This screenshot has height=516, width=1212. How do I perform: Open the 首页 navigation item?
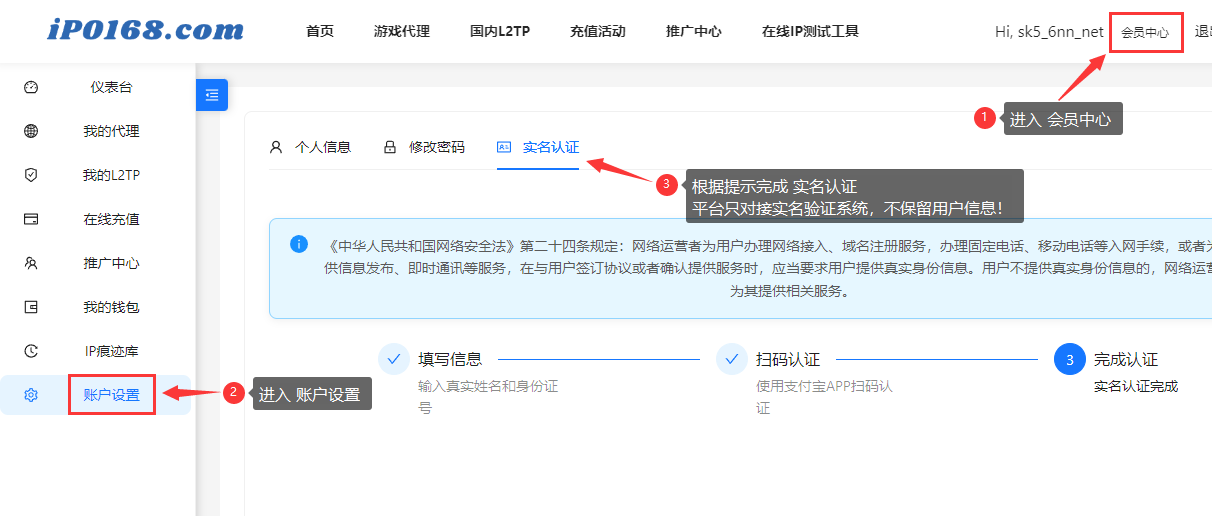[320, 31]
